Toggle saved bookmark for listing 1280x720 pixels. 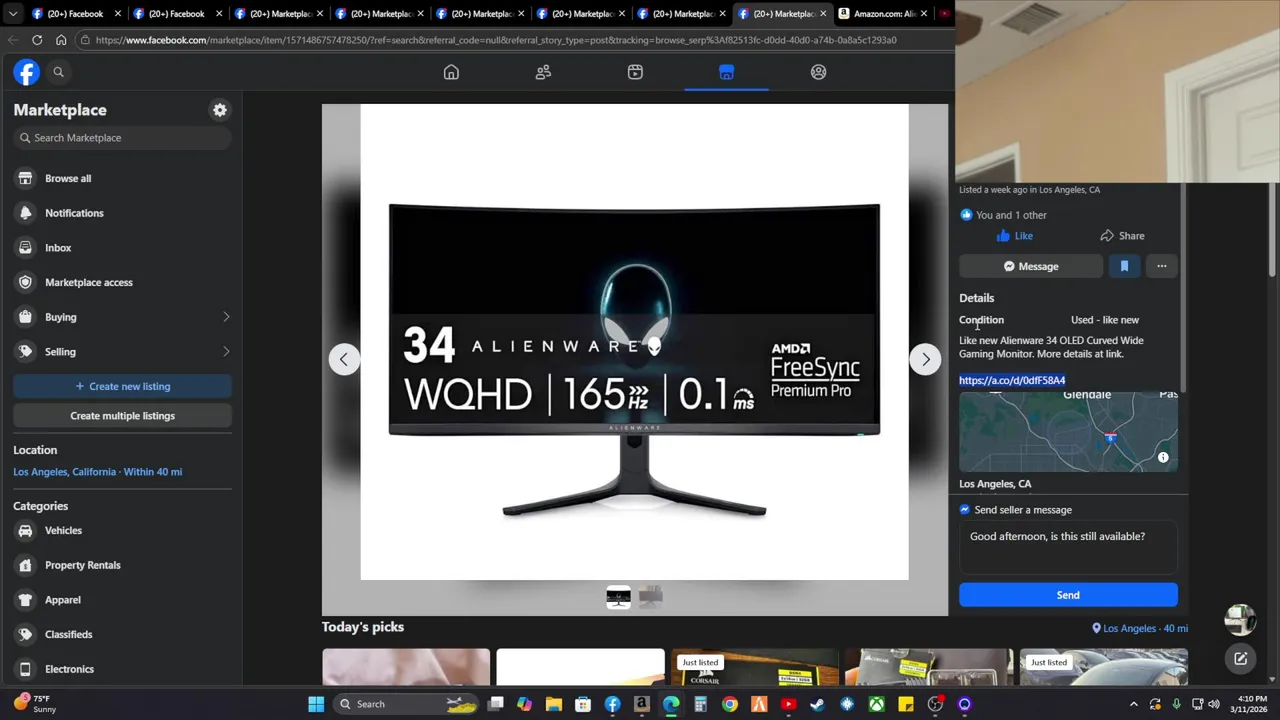(x=1124, y=266)
